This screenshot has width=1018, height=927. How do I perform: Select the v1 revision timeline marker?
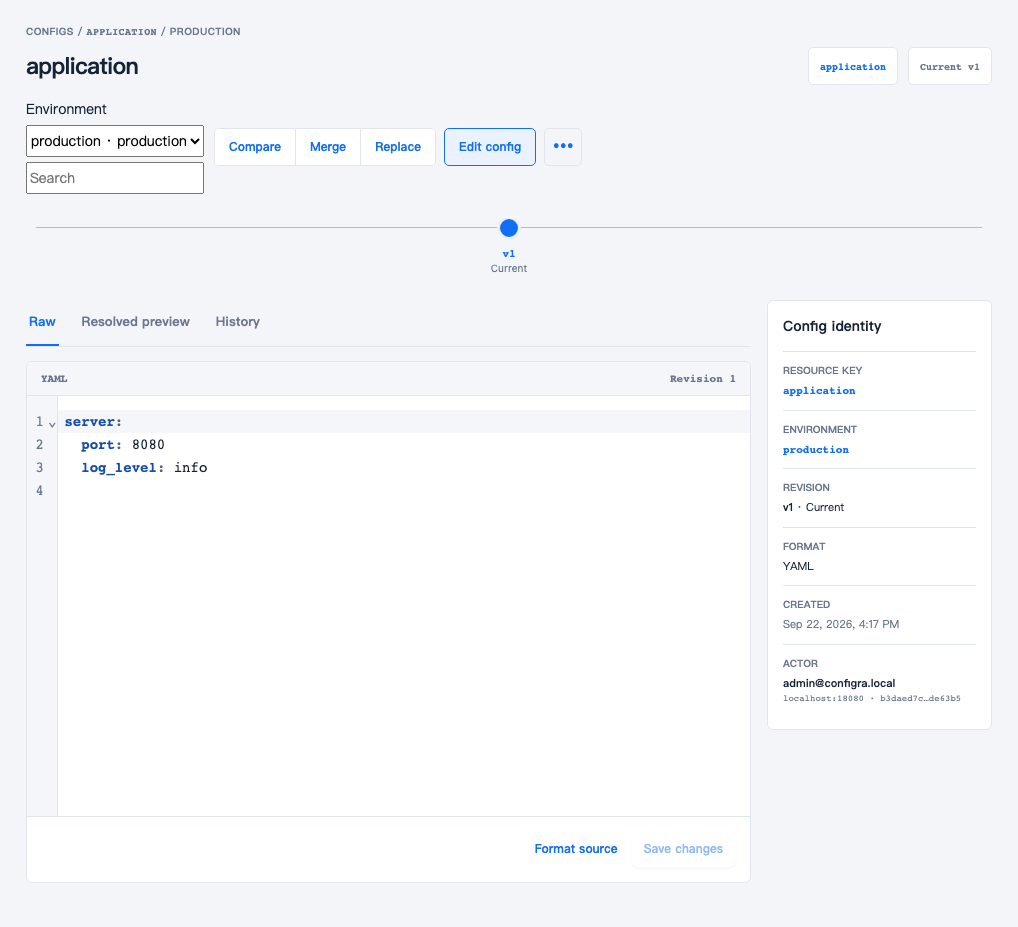pos(509,228)
